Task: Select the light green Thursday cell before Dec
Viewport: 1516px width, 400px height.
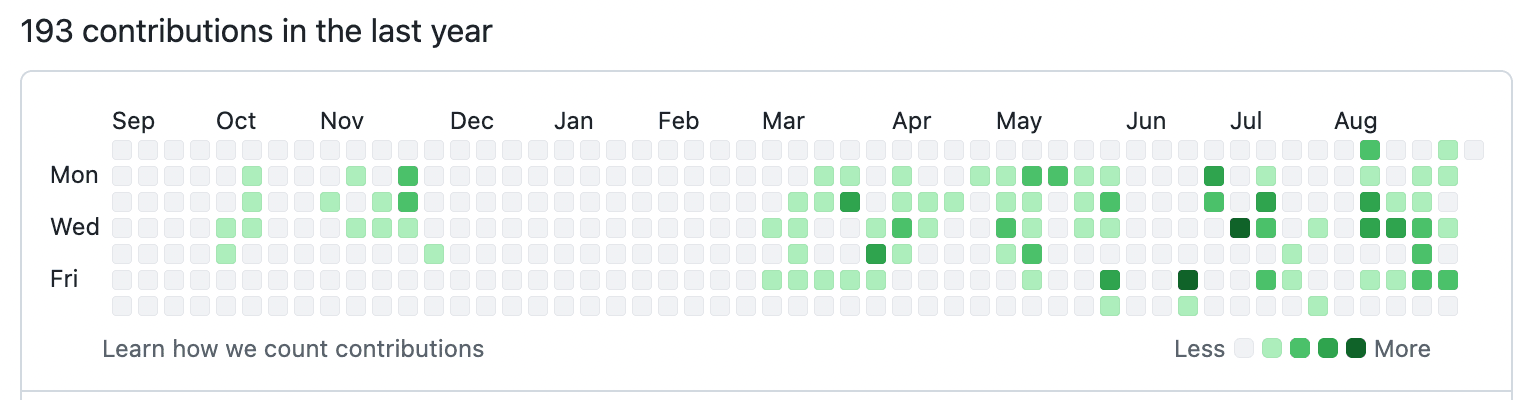Action: pyautogui.click(x=434, y=253)
